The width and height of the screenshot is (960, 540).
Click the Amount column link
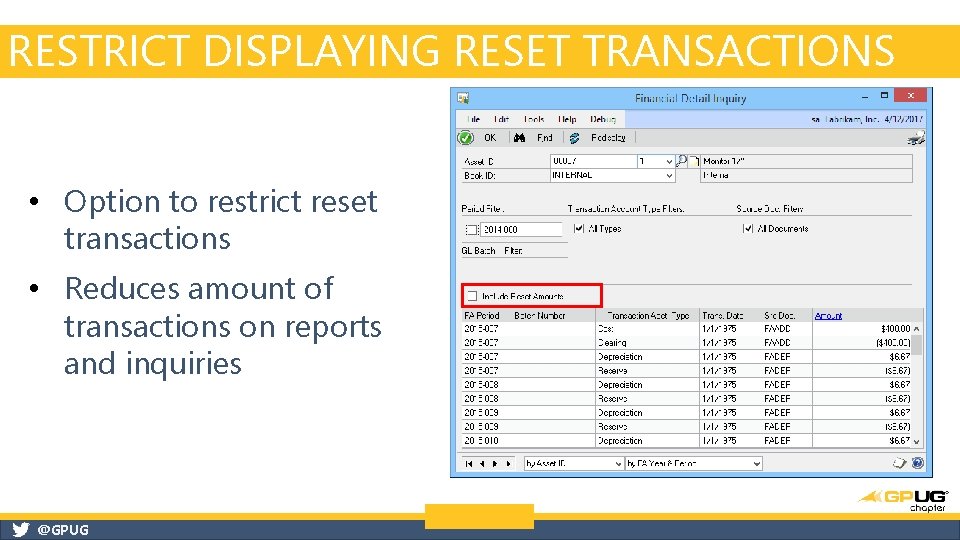point(828,316)
